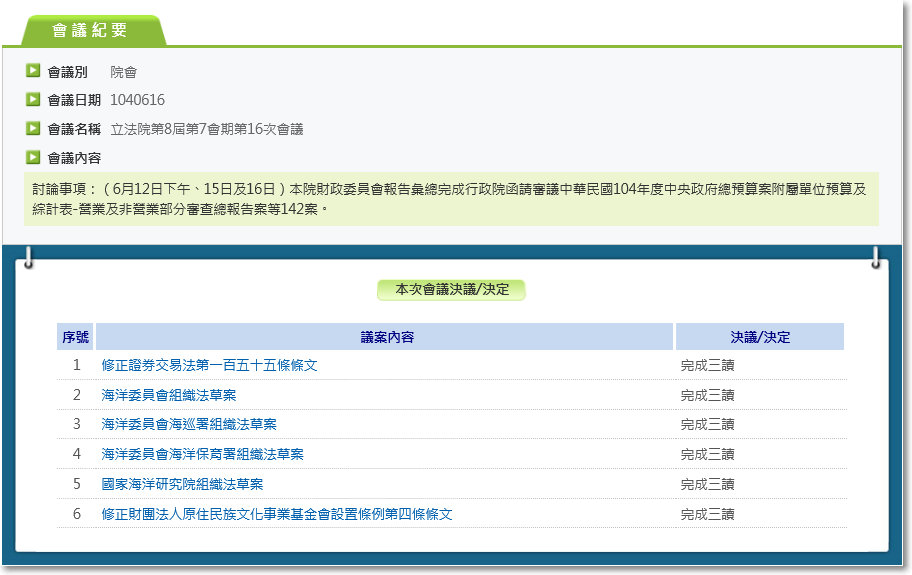The image size is (912, 575).
Task: Click the 議案內容 column header
Action: coord(386,337)
